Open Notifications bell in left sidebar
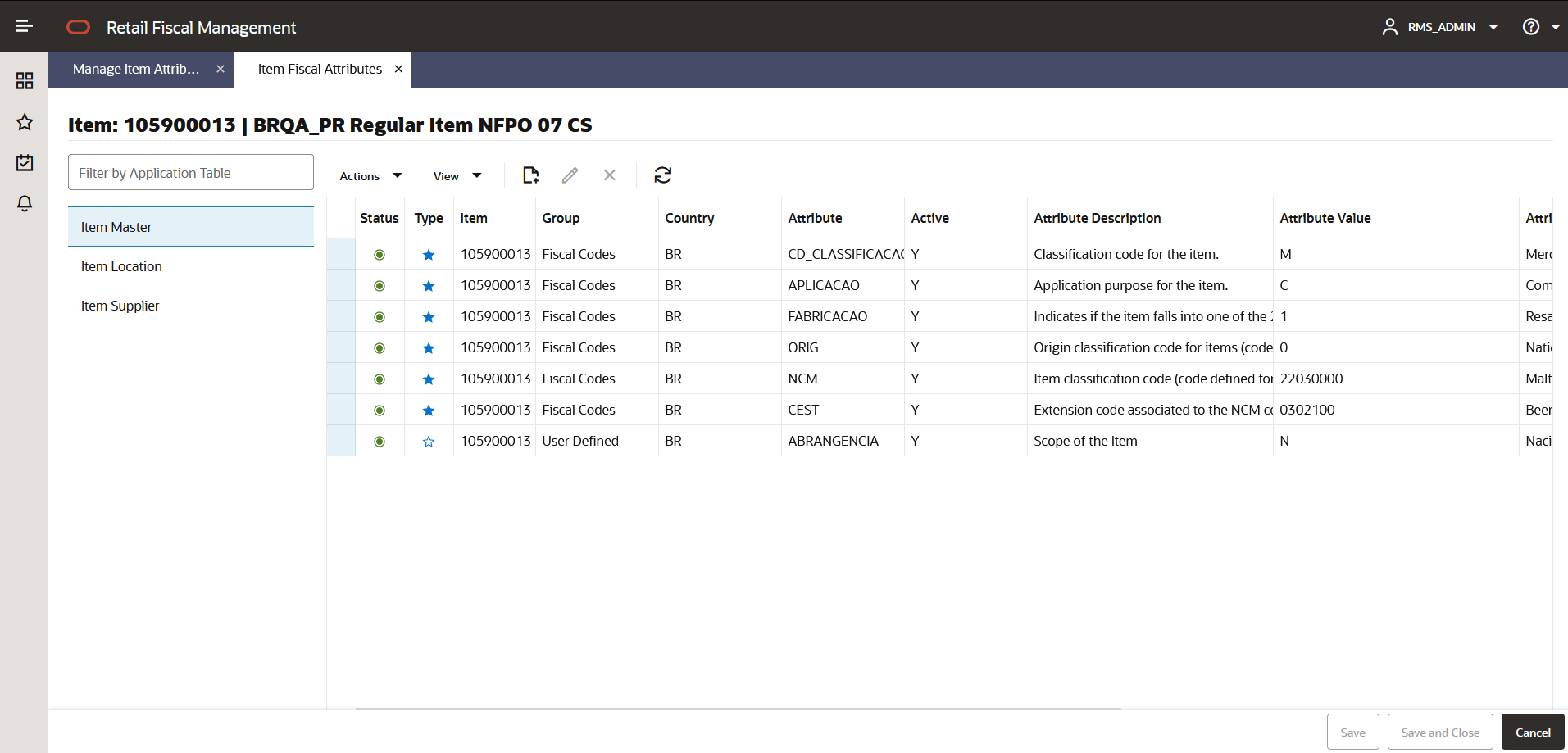1568x753 pixels. (25, 203)
